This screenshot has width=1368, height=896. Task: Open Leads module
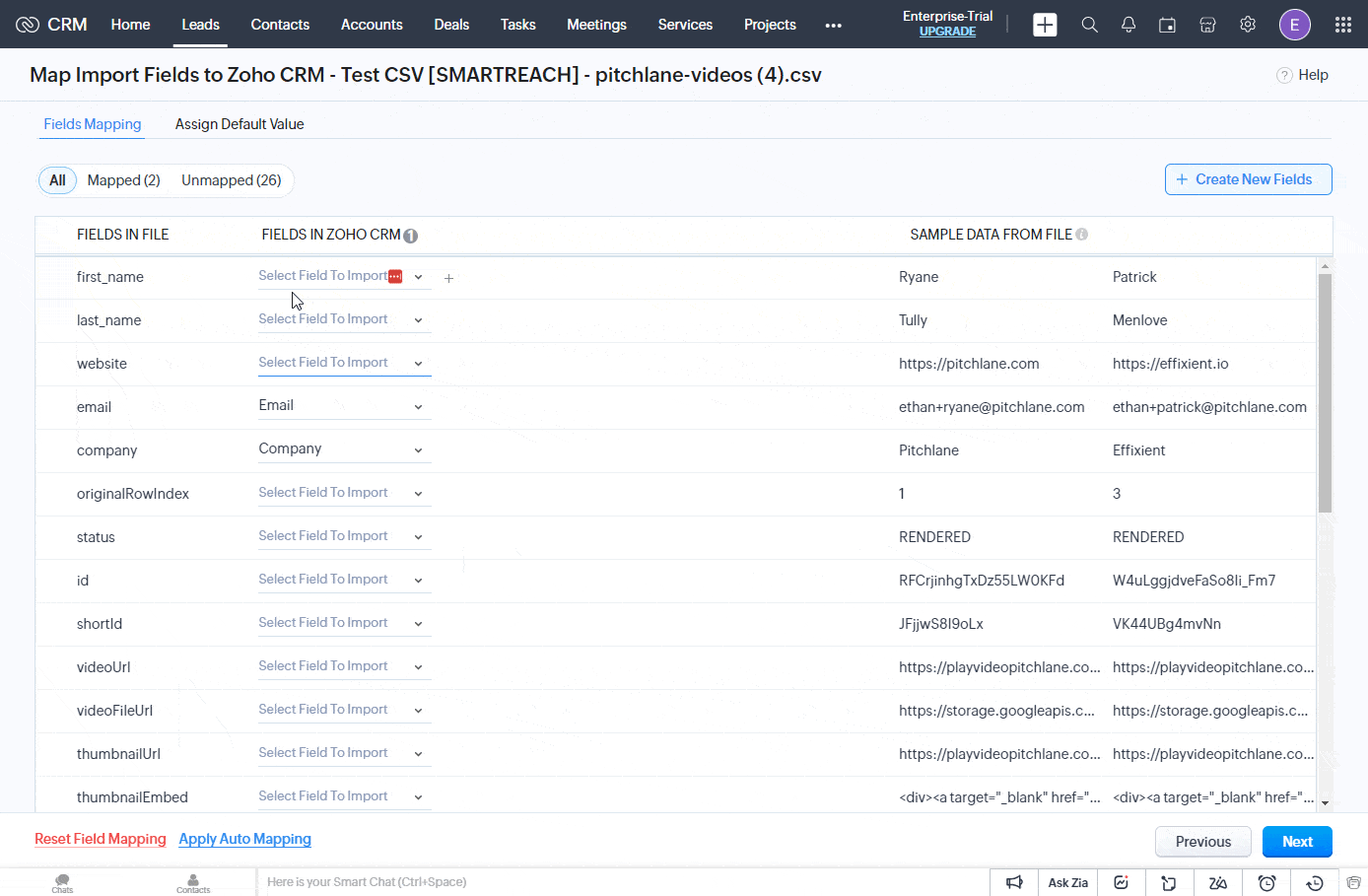(200, 25)
